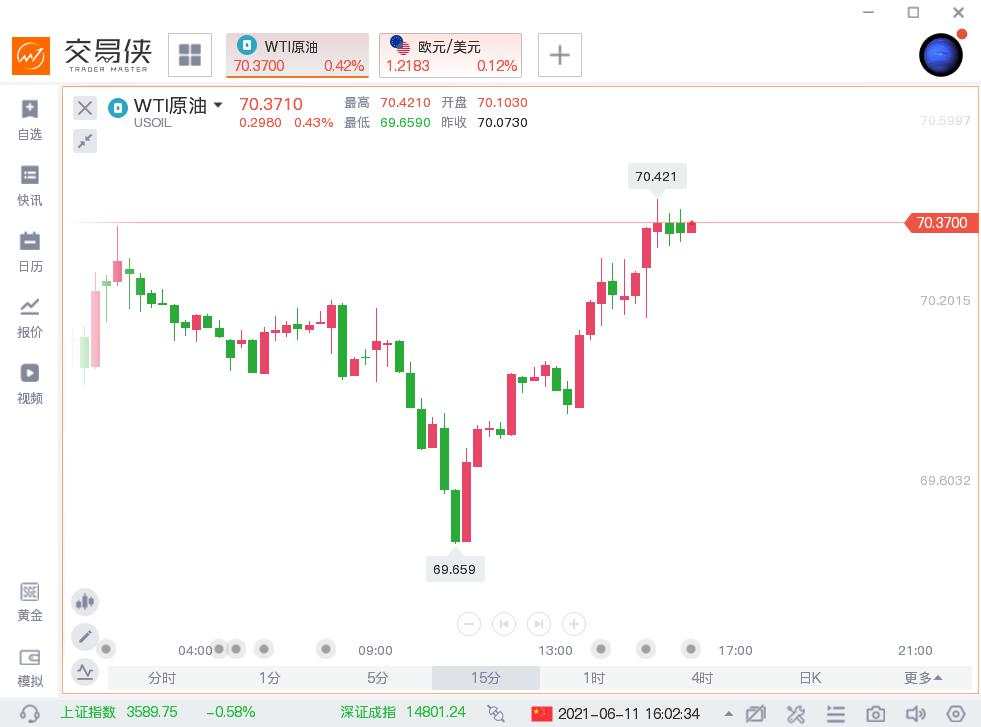Click the crossed-out screen icon
Viewport: 981px width, 727px height.
(x=756, y=713)
